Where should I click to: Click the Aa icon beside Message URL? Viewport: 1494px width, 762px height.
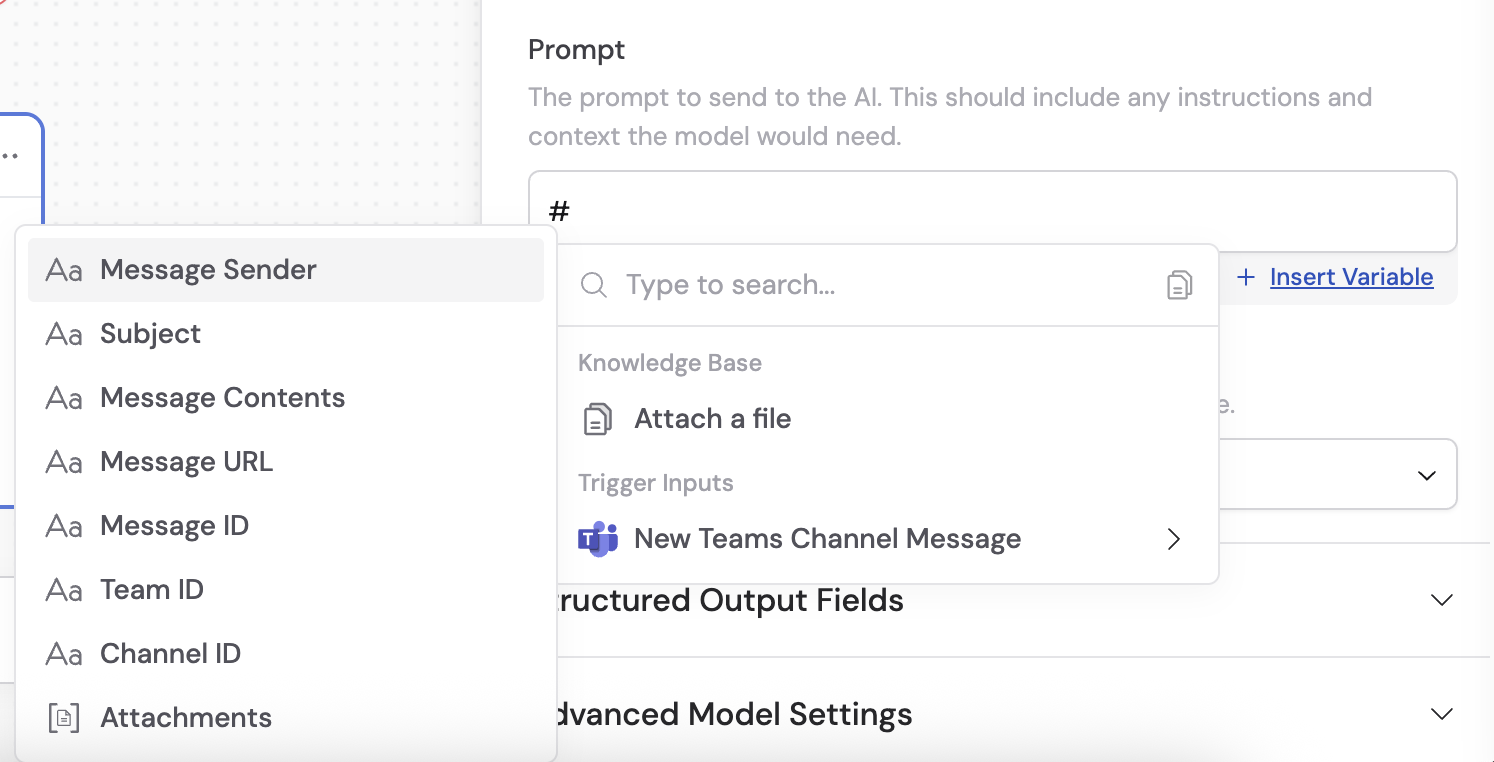click(x=62, y=461)
